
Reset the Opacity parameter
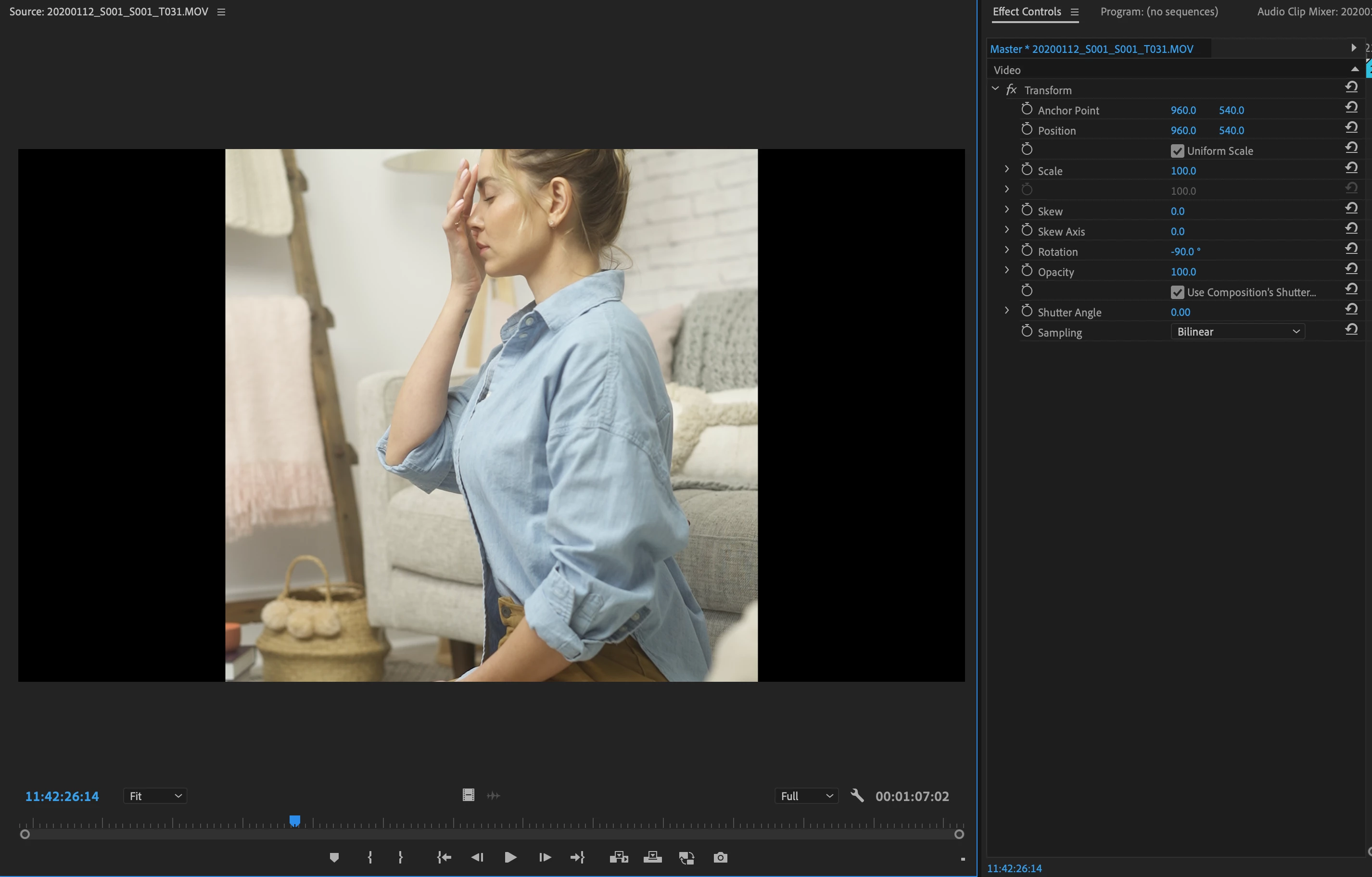1351,269
